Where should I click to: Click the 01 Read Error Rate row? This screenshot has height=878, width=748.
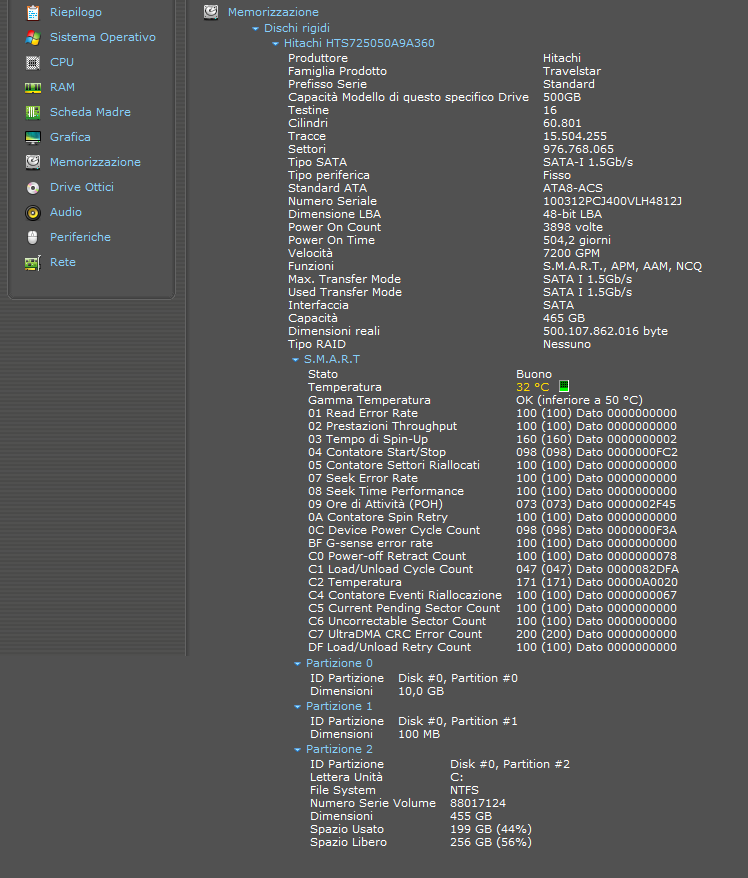(x=492, y=413)
